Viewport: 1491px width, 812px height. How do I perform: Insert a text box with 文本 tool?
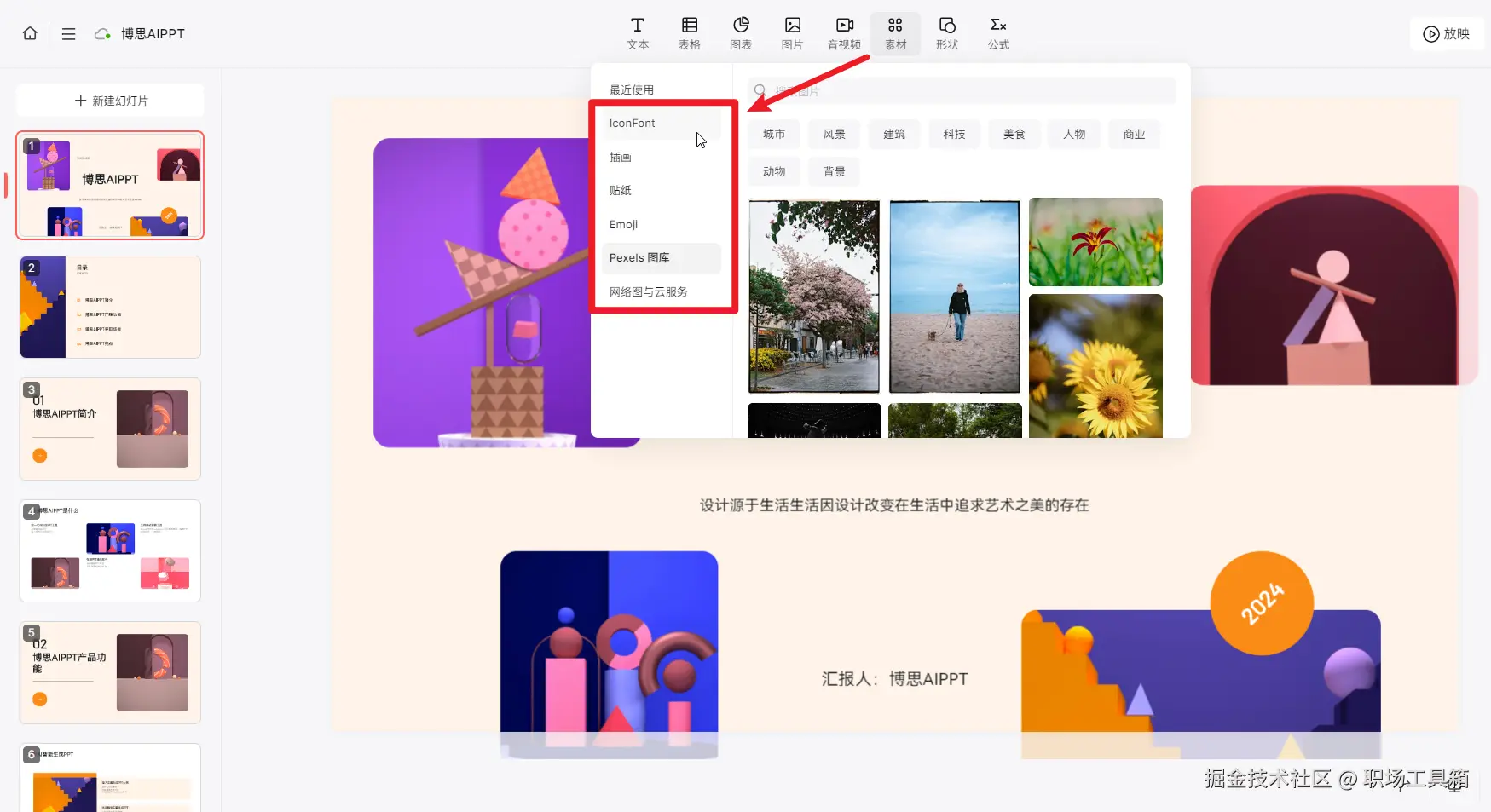(638, 33)
